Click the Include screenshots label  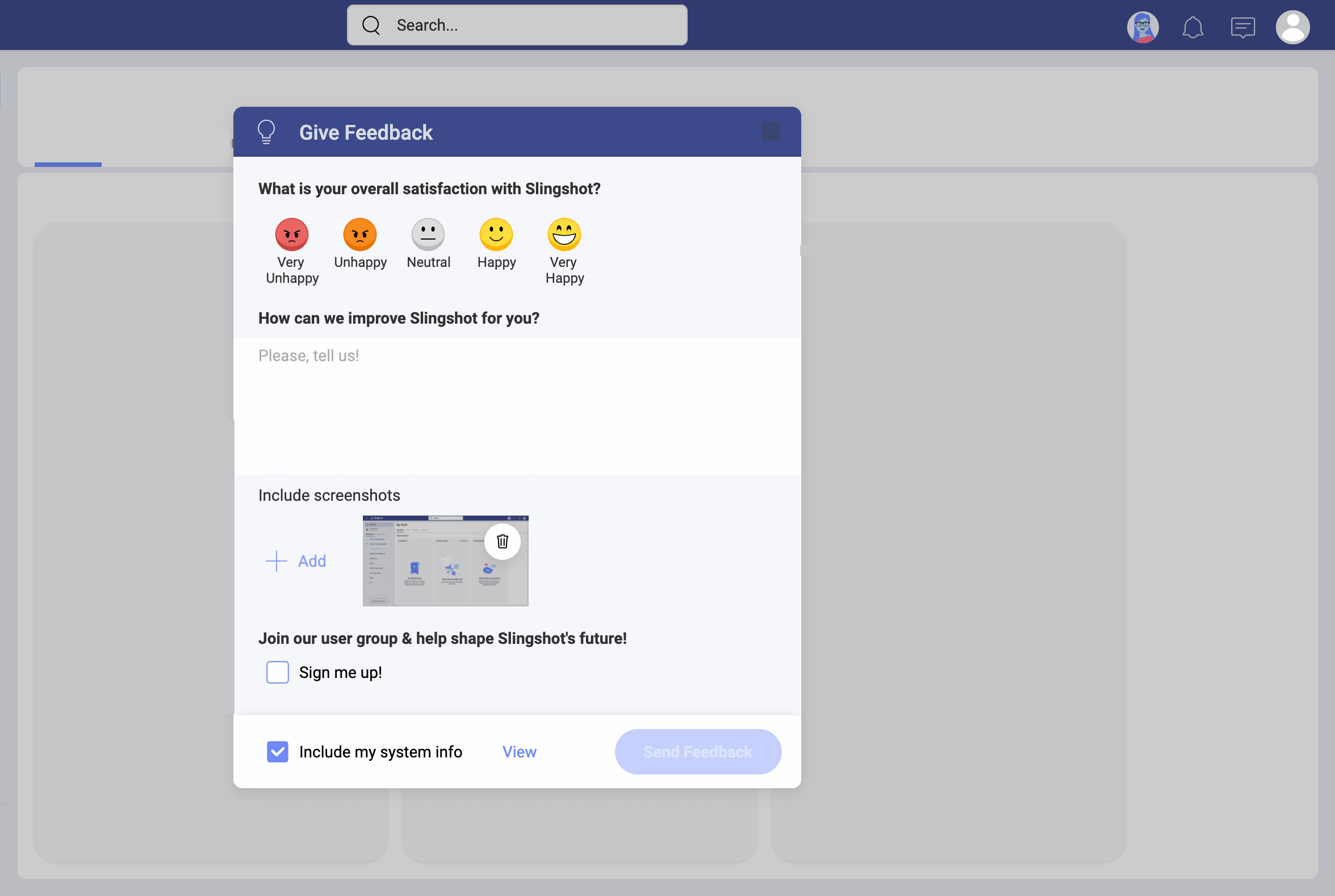pyautogui.click(x=329, y=496)
